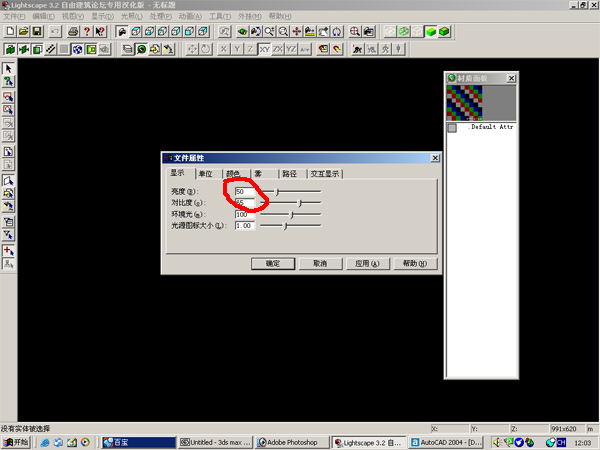This screenshot has width=600, height=450.
Task: Open the 光照(L) menu
Action: tap(131, 16)
